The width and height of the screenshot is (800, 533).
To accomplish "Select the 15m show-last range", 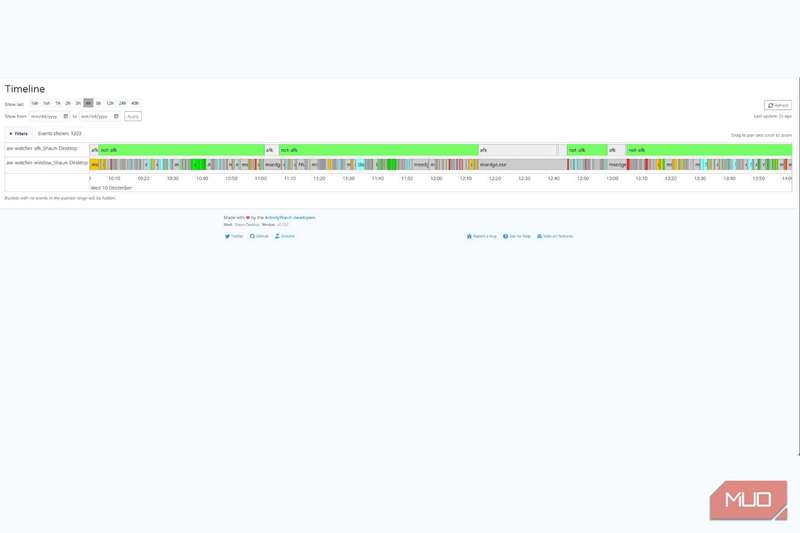I will point(34,103).
